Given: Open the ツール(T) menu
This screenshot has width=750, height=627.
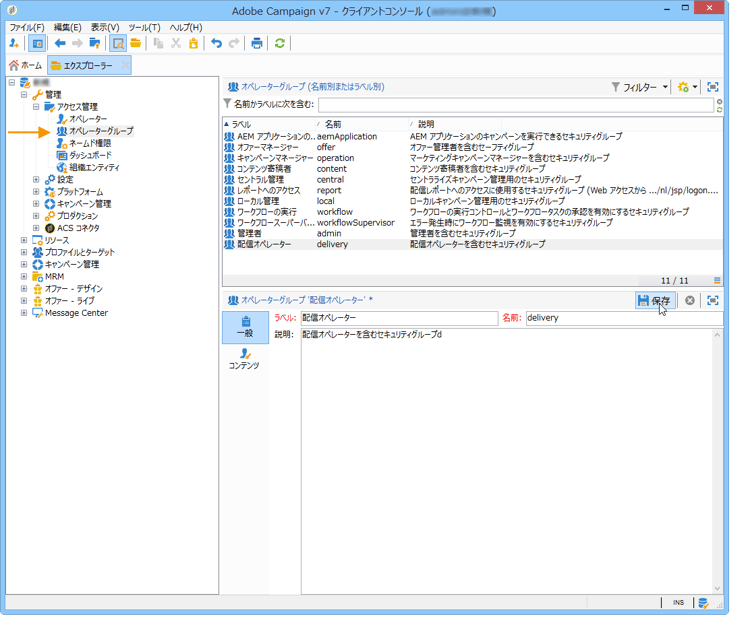Looking at the screenshot, I should [x=144, y=27].
